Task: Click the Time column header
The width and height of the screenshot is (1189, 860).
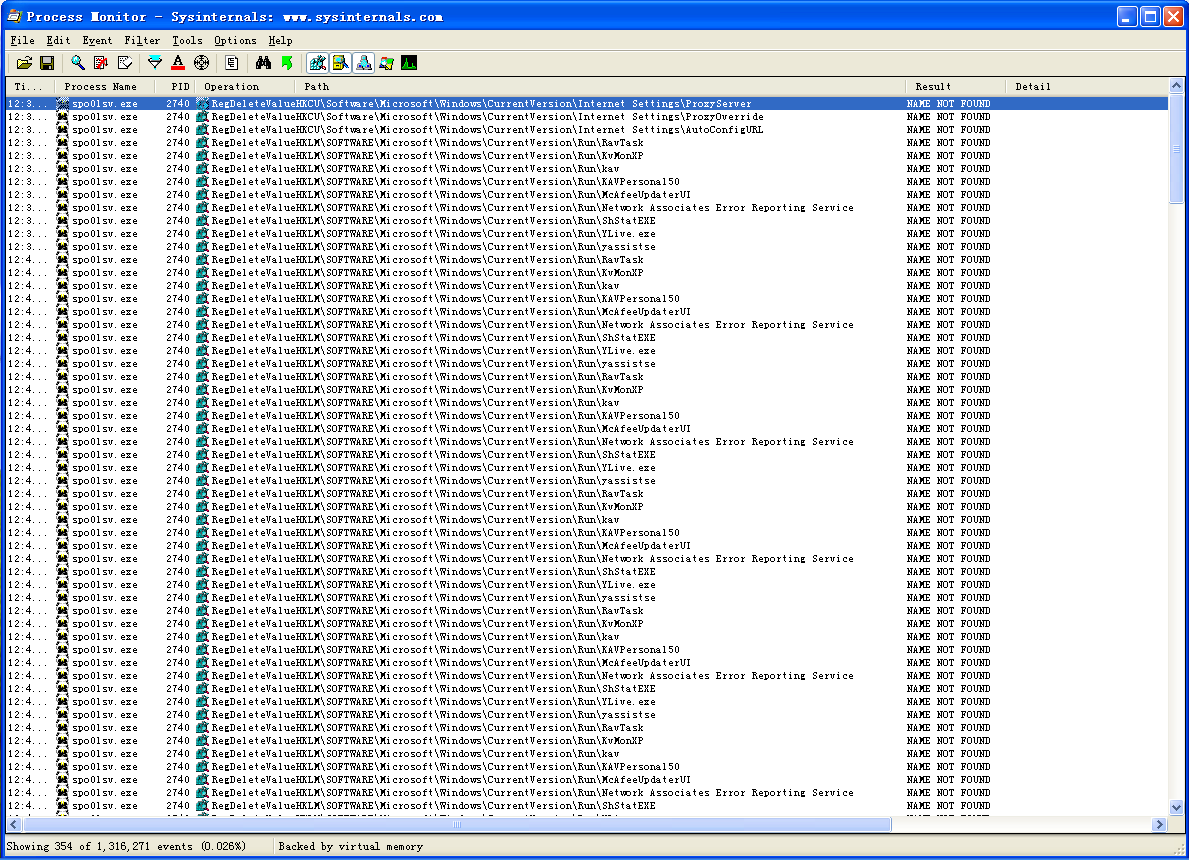Action: pyautogui.click(x=29, y=86)
